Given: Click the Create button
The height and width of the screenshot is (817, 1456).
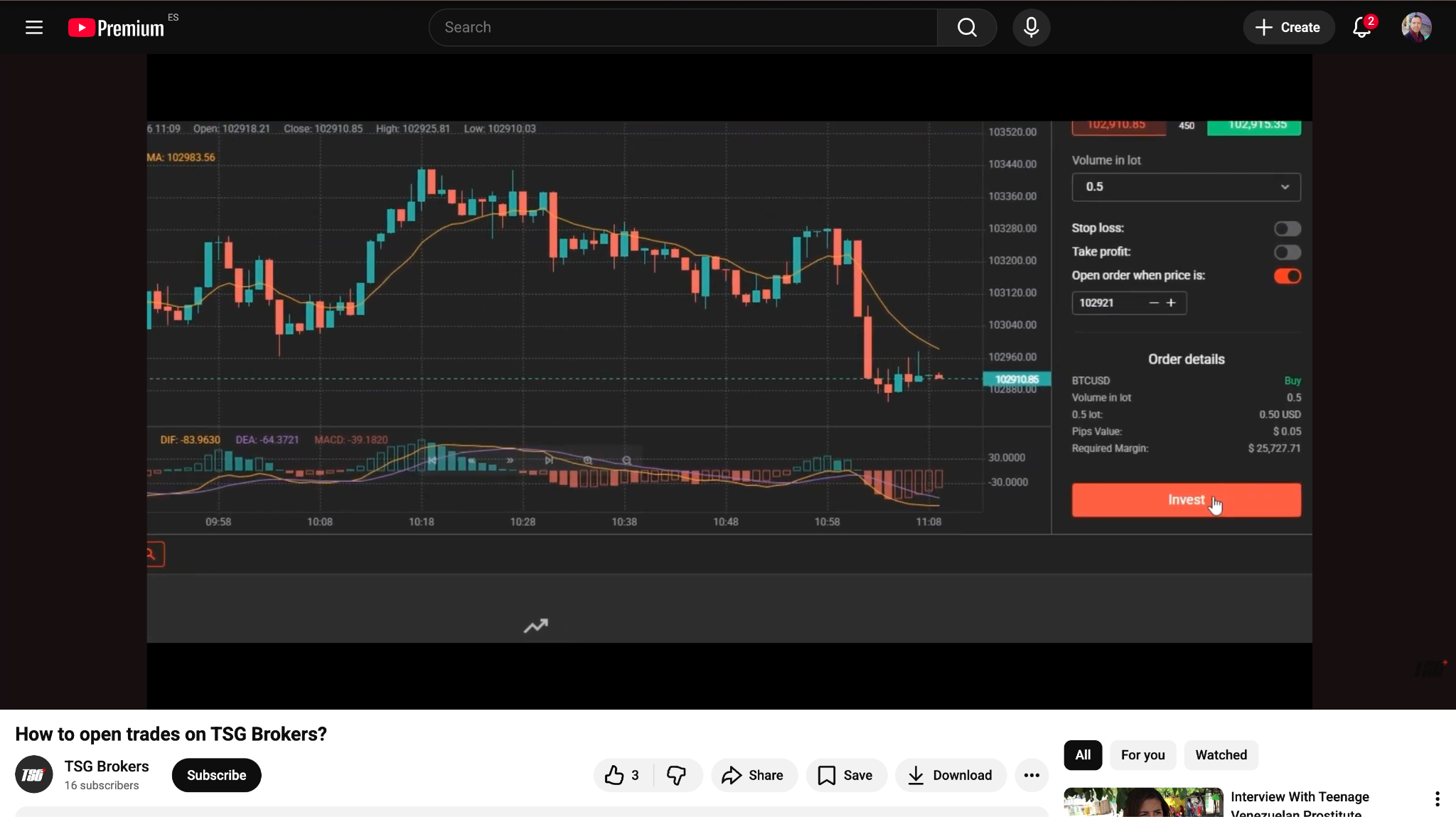Looking at the screenshot, I should coord(1288,28).
